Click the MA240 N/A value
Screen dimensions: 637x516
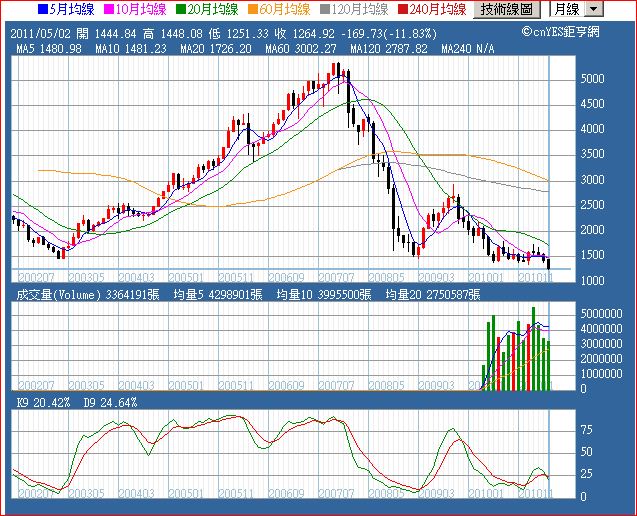click(x=468, y=49)
